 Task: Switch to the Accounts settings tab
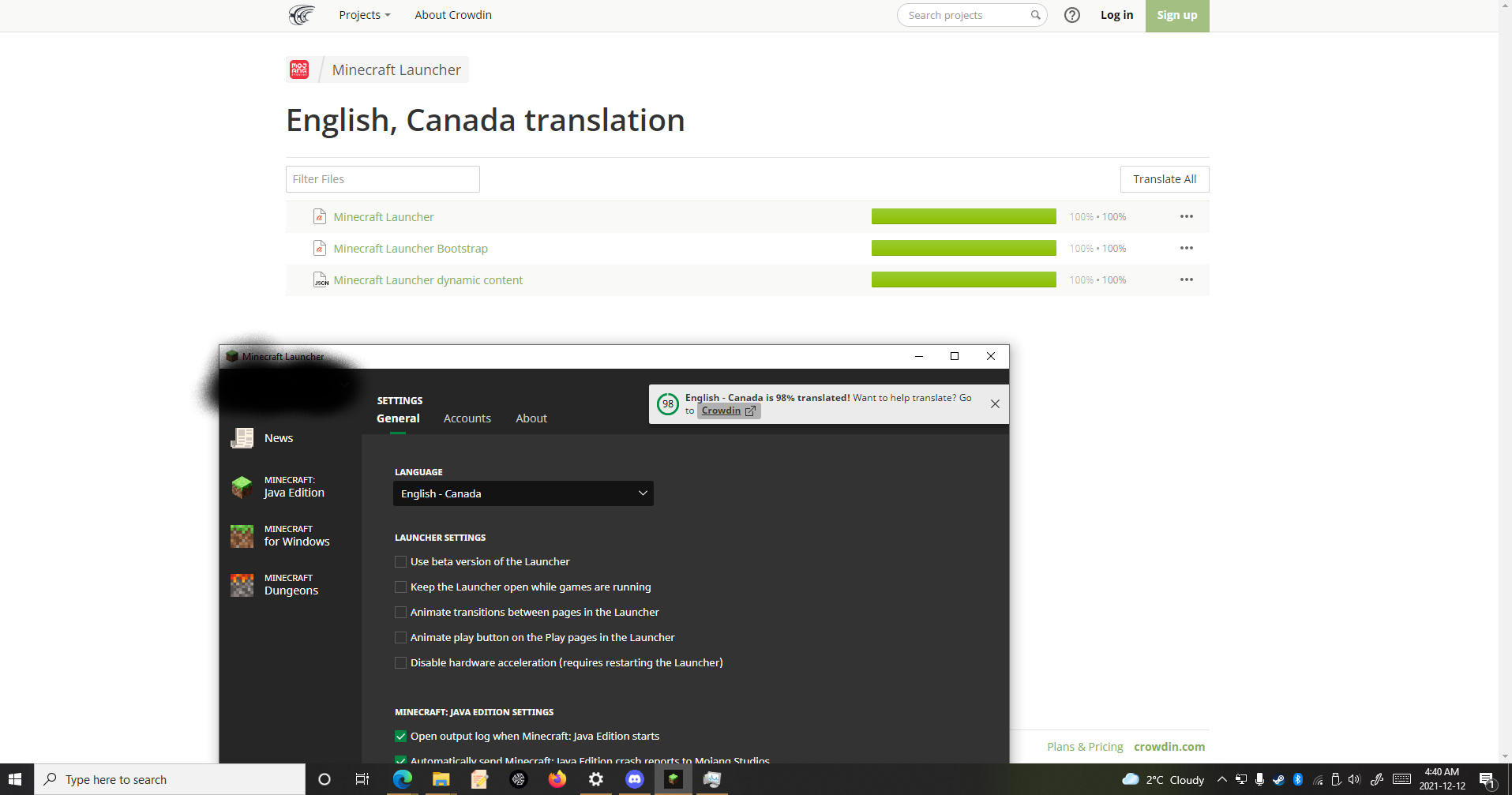click(x=467, y=418)
